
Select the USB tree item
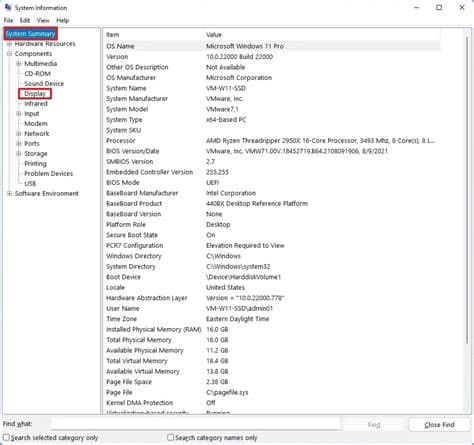pos(30,184)
